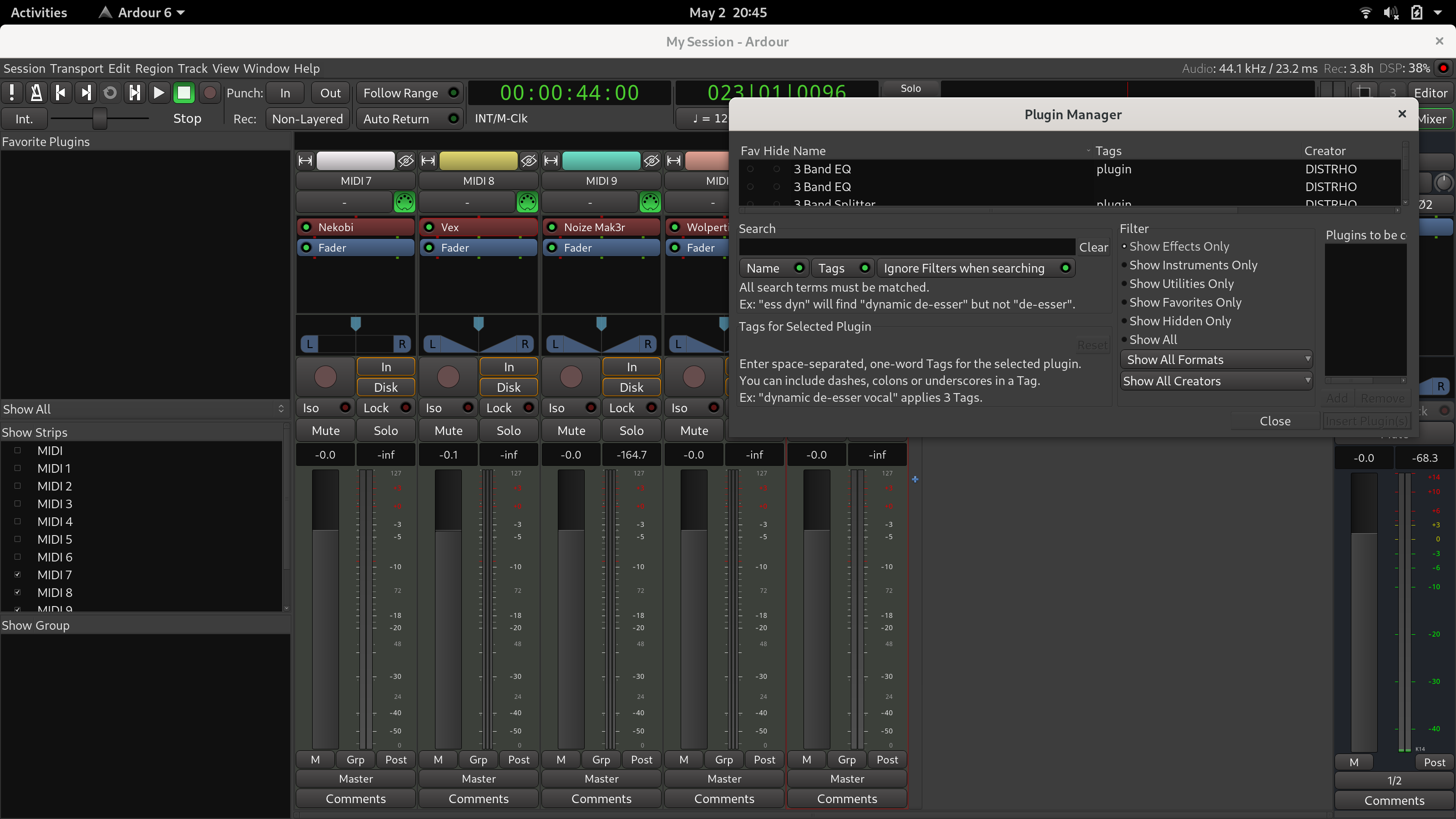Screen dimensions: 1456x819
Task: Click Close in Plugin Manager
Action: [x=1274, y=421]
